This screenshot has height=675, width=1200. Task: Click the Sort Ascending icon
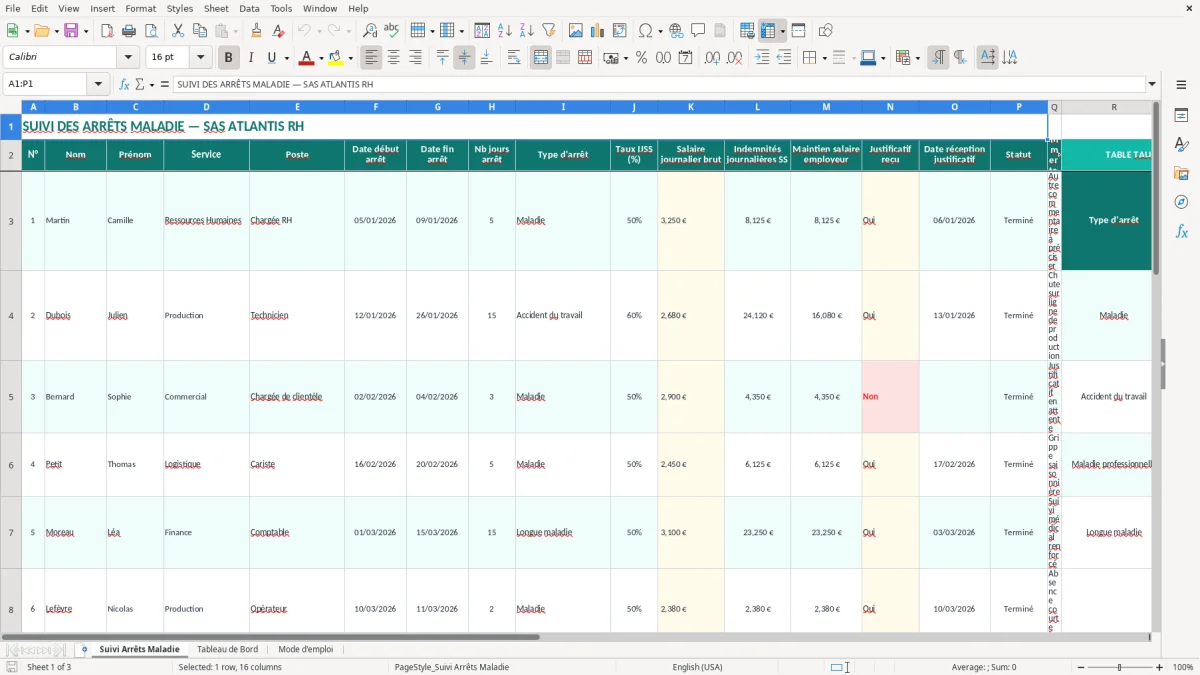(x=504, y=31)
